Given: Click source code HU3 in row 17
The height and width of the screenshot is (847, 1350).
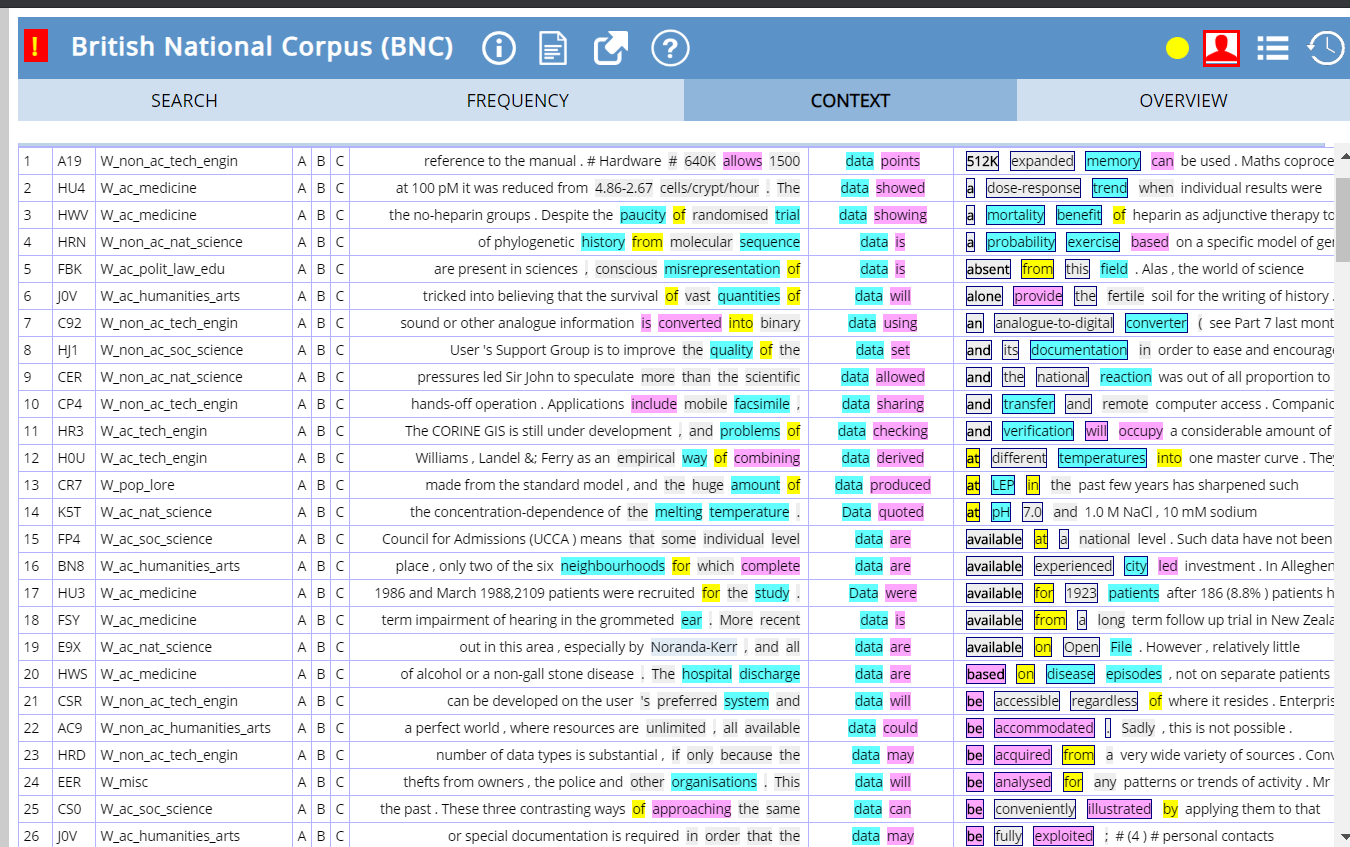Looking at the screenshot, I should coord(70,593).
